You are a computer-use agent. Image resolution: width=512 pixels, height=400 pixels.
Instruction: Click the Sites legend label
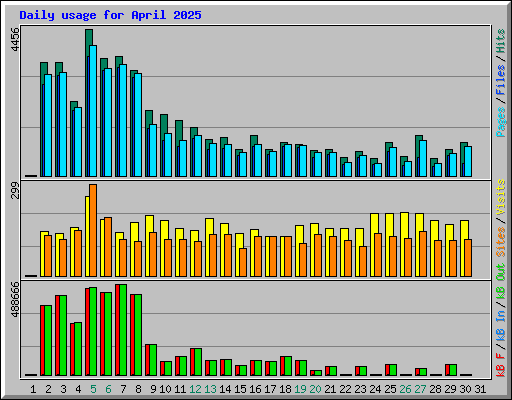tap(501, 242)
